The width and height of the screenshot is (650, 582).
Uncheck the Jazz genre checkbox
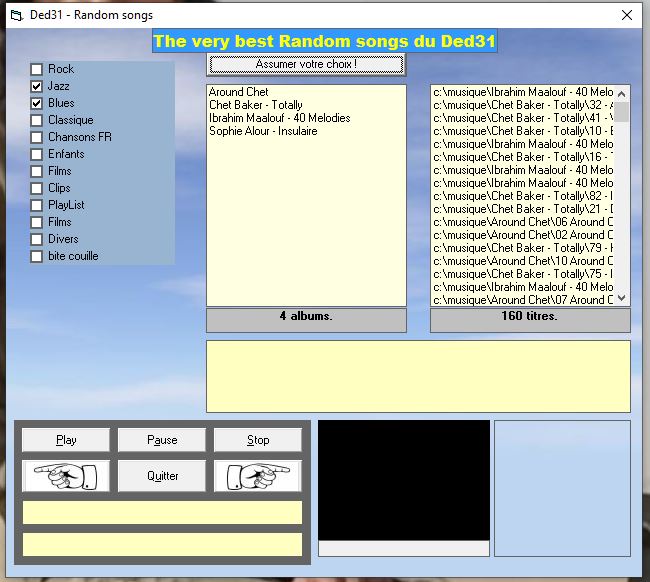37,87
